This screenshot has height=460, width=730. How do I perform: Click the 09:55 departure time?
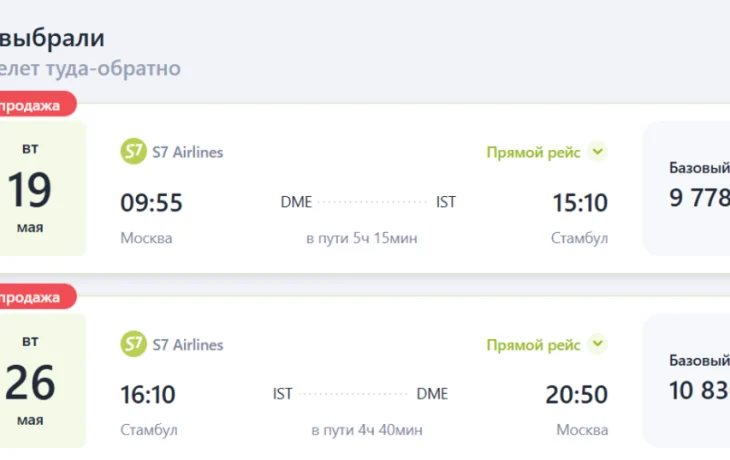152,203
